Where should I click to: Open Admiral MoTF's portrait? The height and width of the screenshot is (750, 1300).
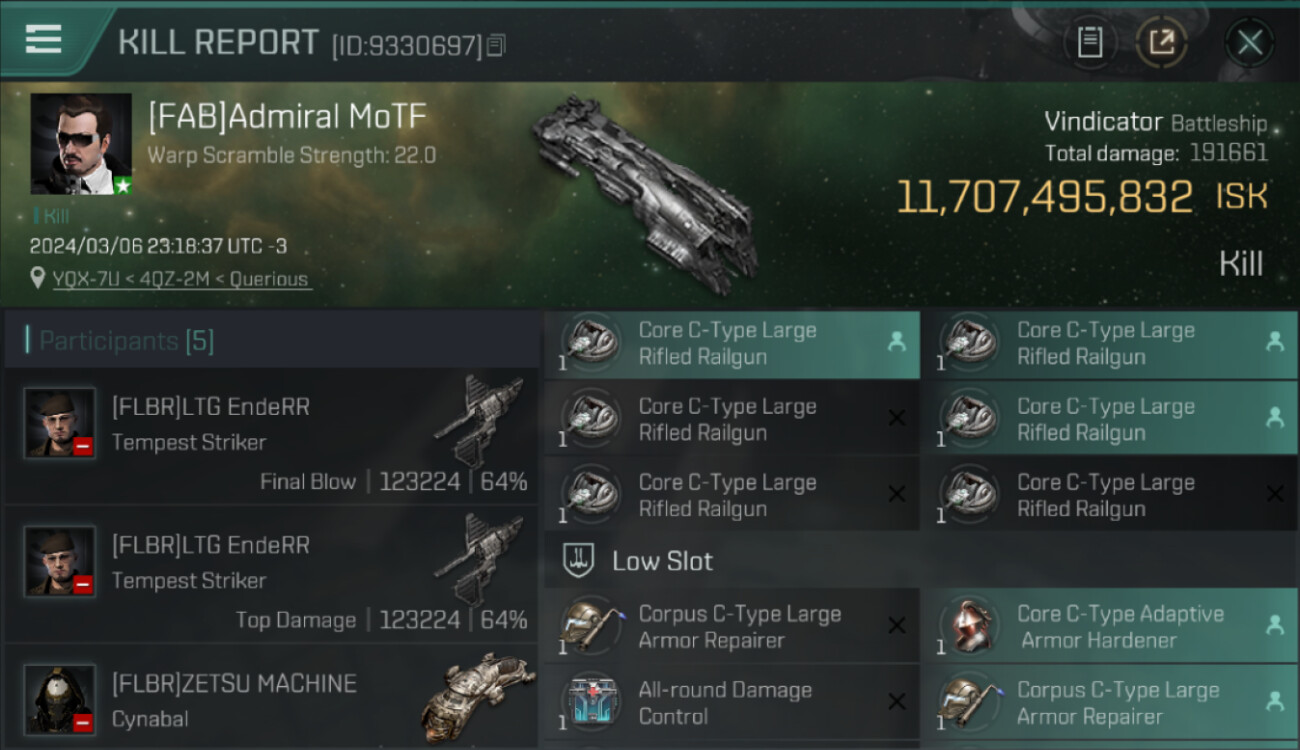pyautogui.click(x=81, y=144)
